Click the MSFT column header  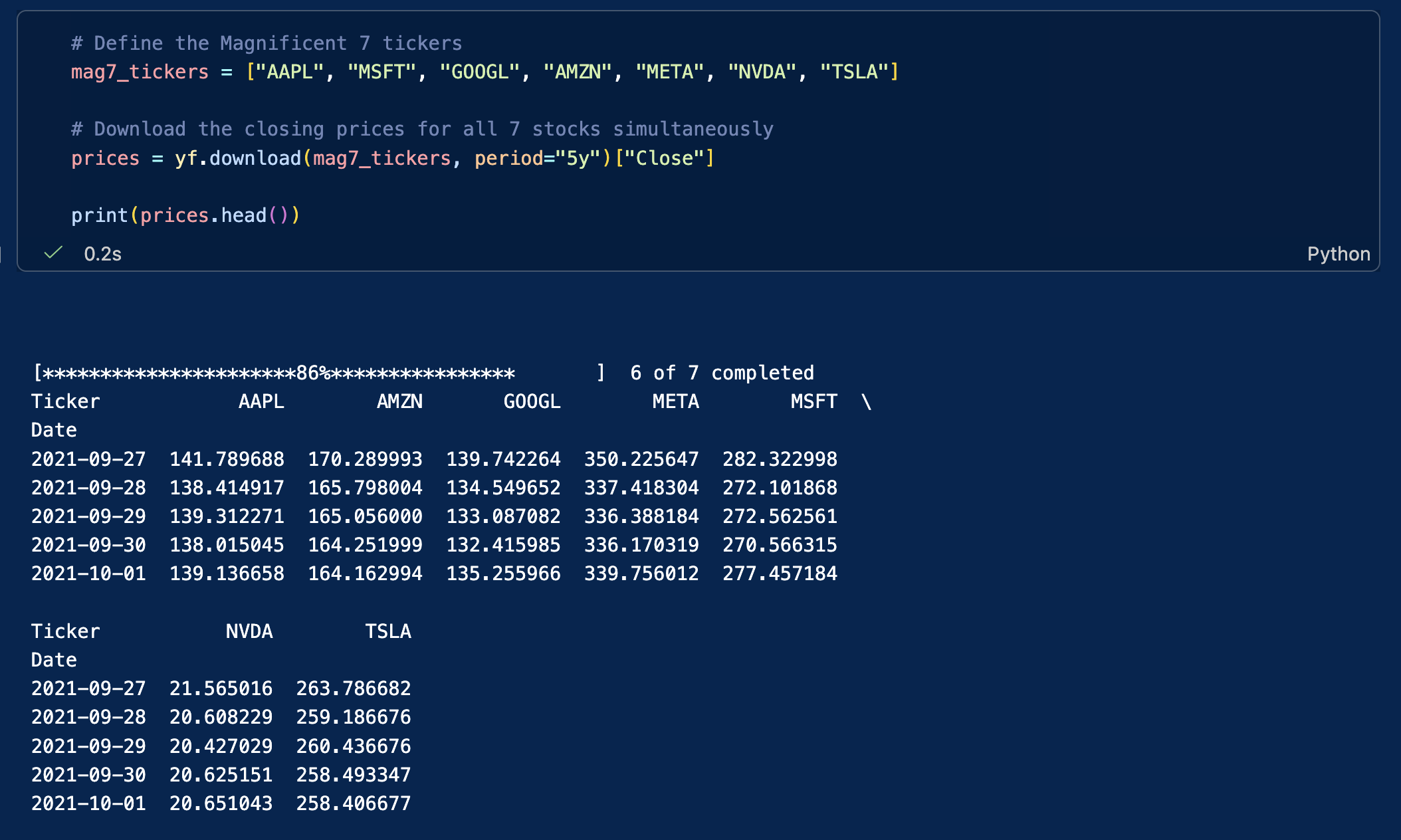click(x=814, y=401)
